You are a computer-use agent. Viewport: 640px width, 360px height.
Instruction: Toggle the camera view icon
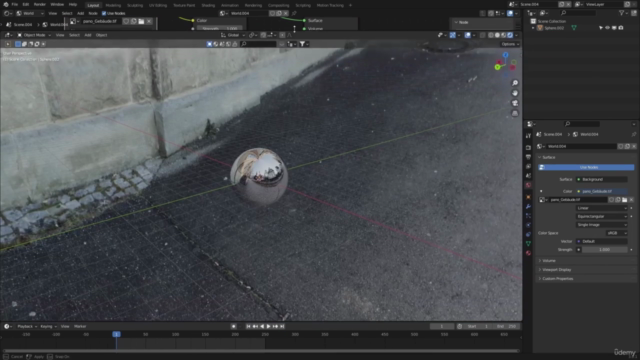coord(515,103)
